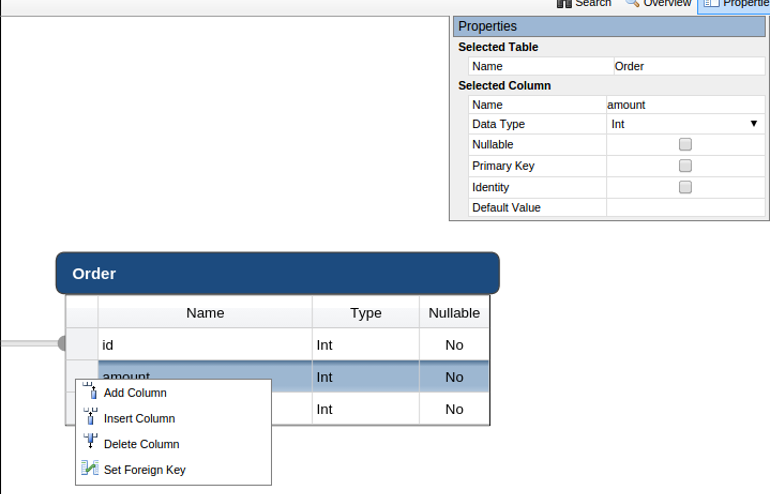Click the binoculars Search icon at top
This screenshot has width=770, height=494.
point(564,3)
